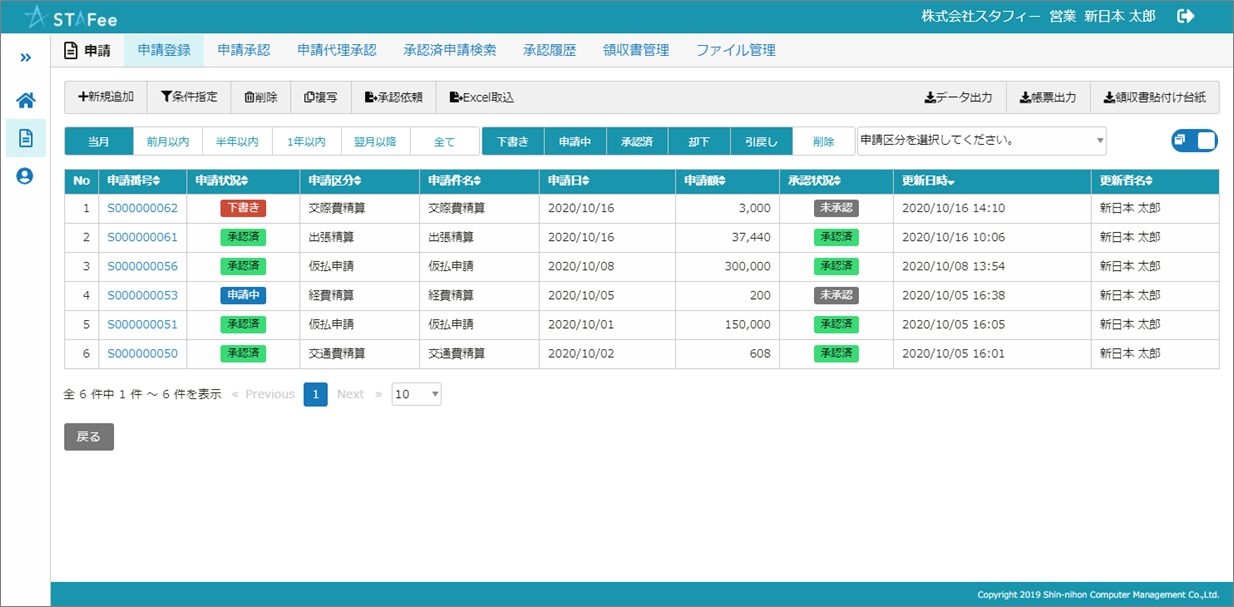Sort by 更新日時 column header
The width and height of the screenshot is (1234, 607).
927,181
